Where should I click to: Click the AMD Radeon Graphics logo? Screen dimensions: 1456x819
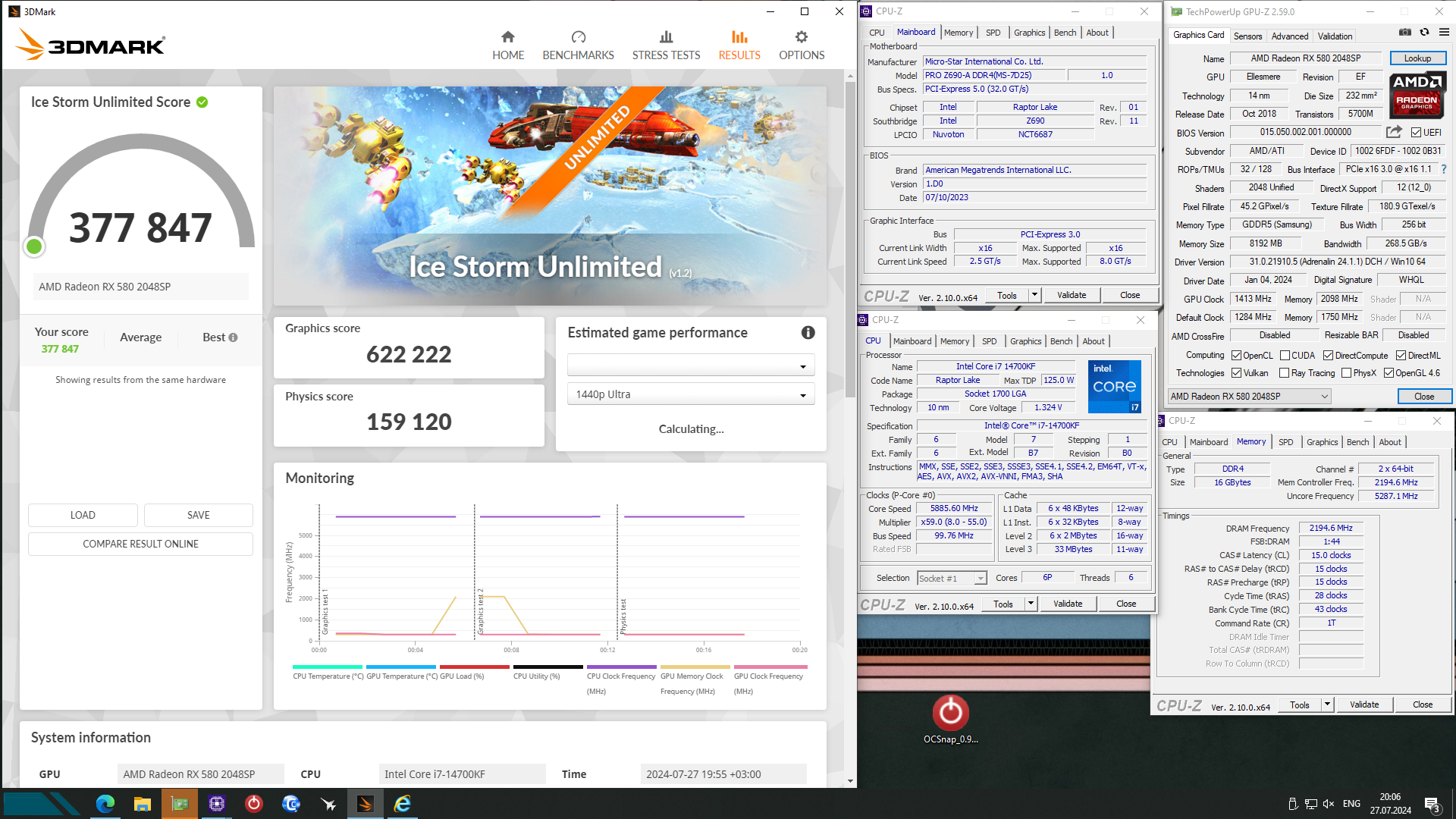pyautogui.click(x=1417, y=94)
